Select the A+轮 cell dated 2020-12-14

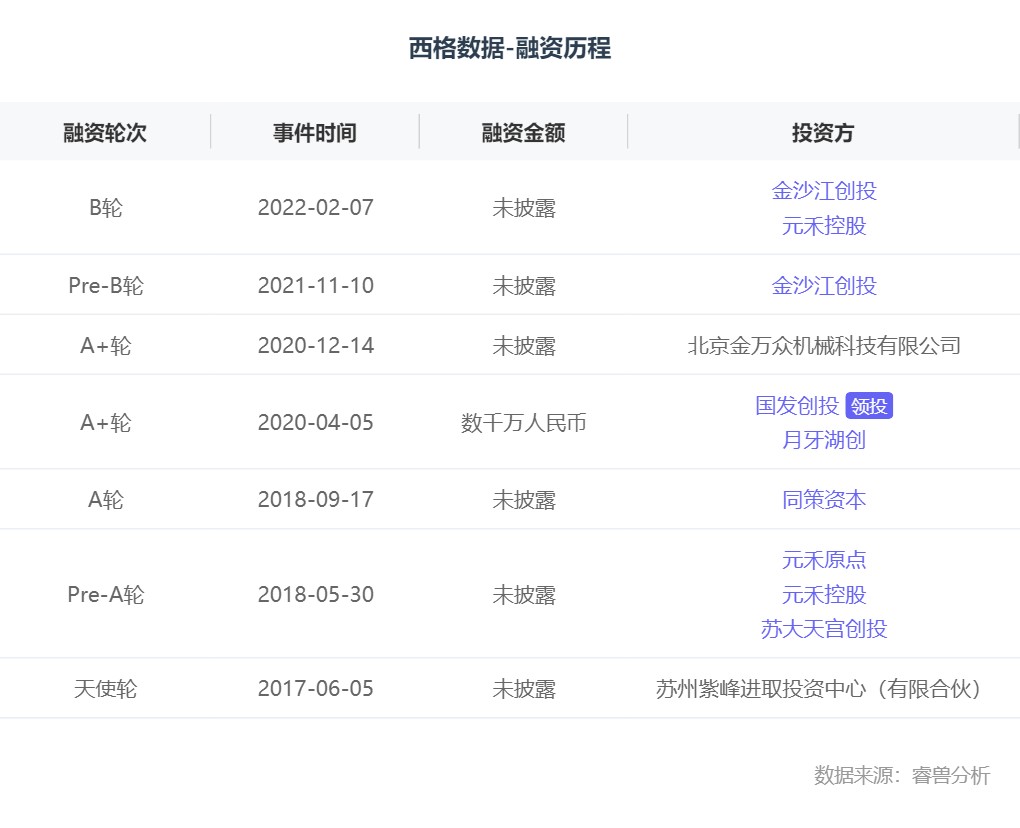pyautogui.click(x=105, y=345)
